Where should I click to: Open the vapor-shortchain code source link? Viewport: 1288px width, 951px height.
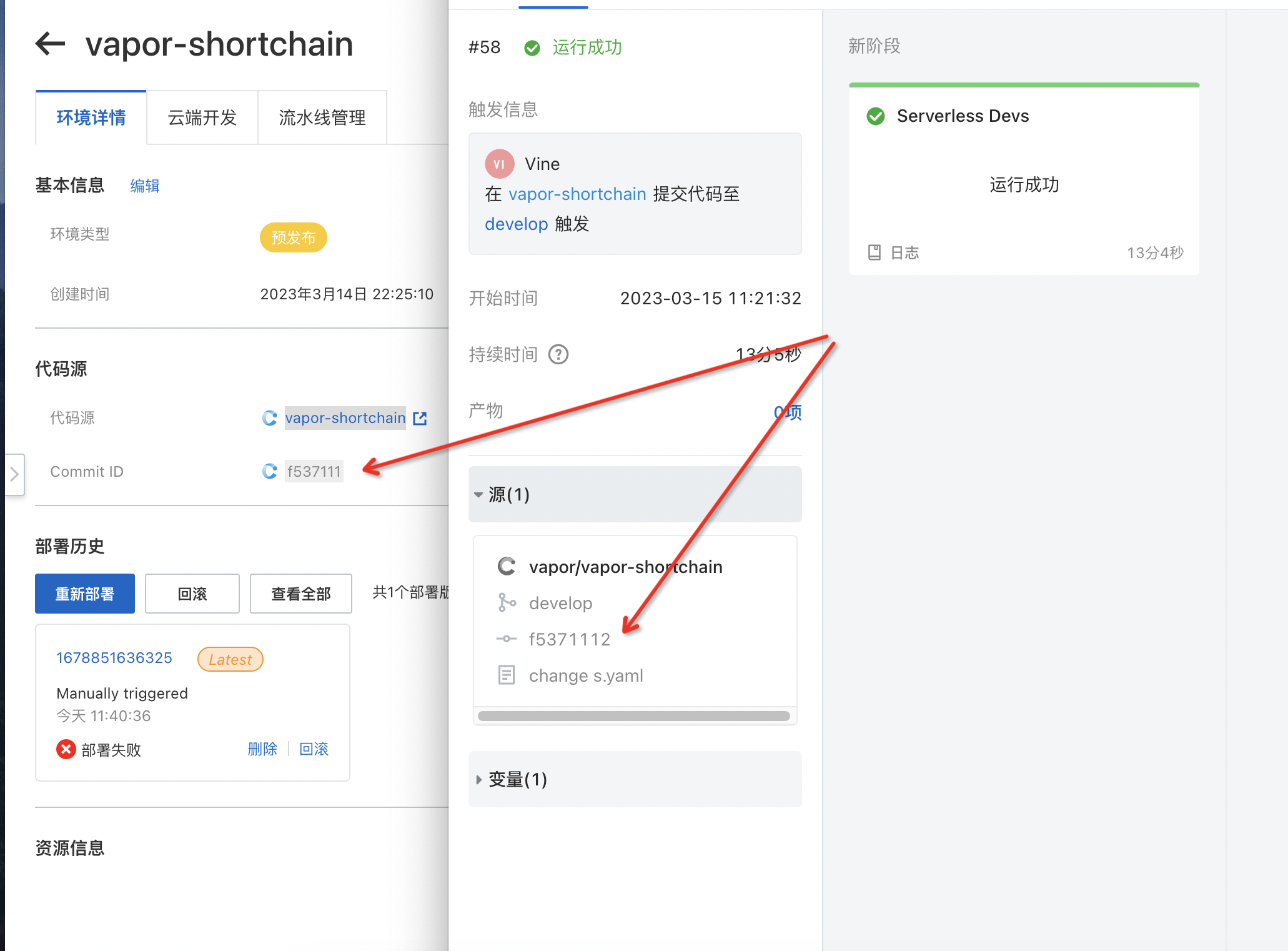345,418
